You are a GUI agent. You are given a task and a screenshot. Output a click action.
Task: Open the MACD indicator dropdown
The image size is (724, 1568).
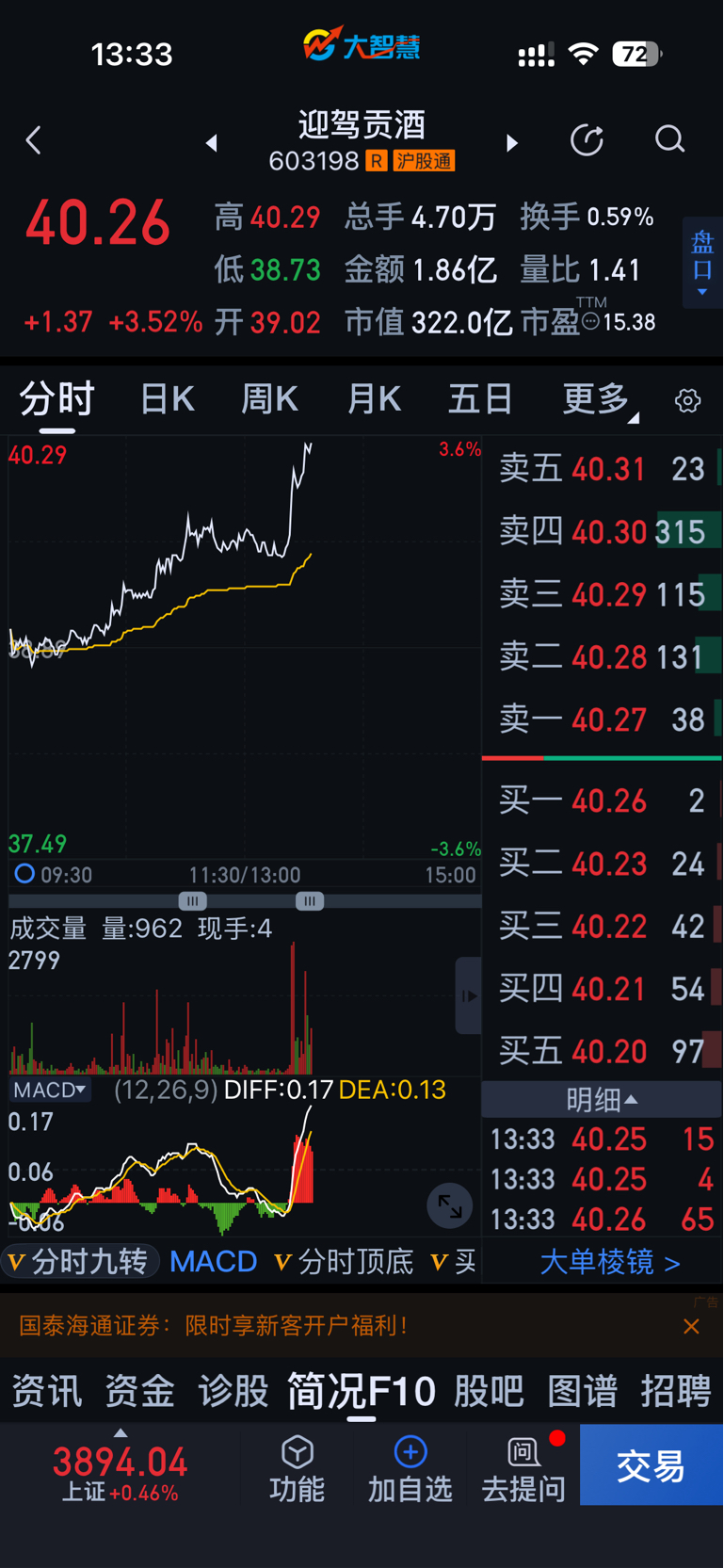pyautogui.click(x=50, y=1090)
